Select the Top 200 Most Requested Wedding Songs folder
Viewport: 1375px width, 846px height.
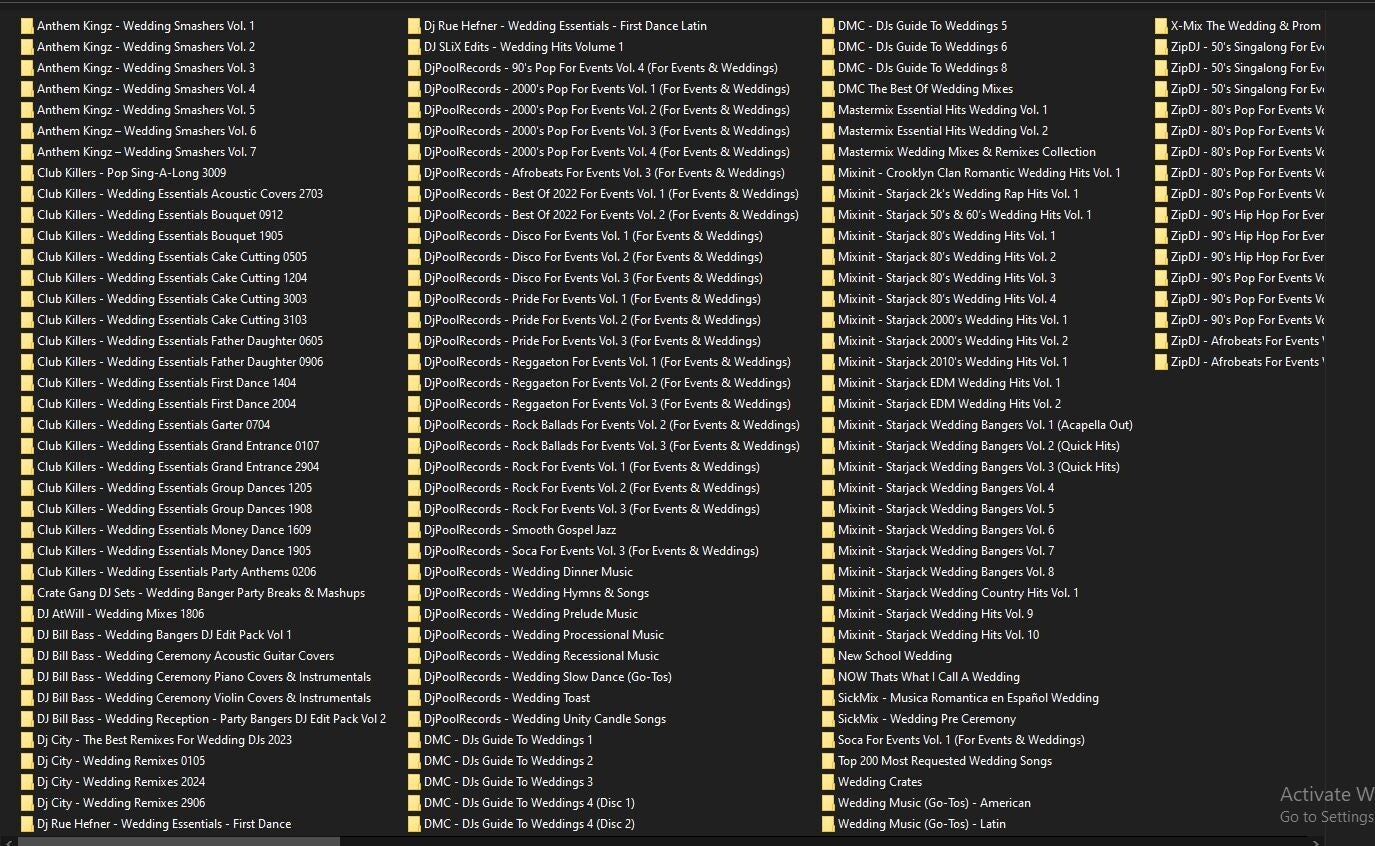tap(944, 760)
